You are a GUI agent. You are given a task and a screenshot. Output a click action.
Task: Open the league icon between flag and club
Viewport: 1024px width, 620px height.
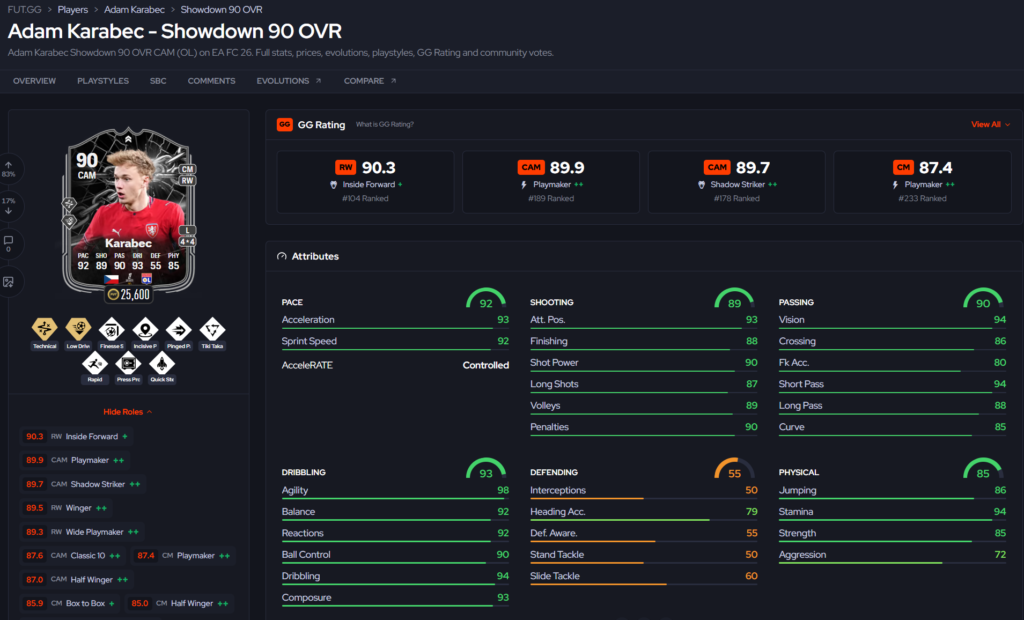(129, 279)
